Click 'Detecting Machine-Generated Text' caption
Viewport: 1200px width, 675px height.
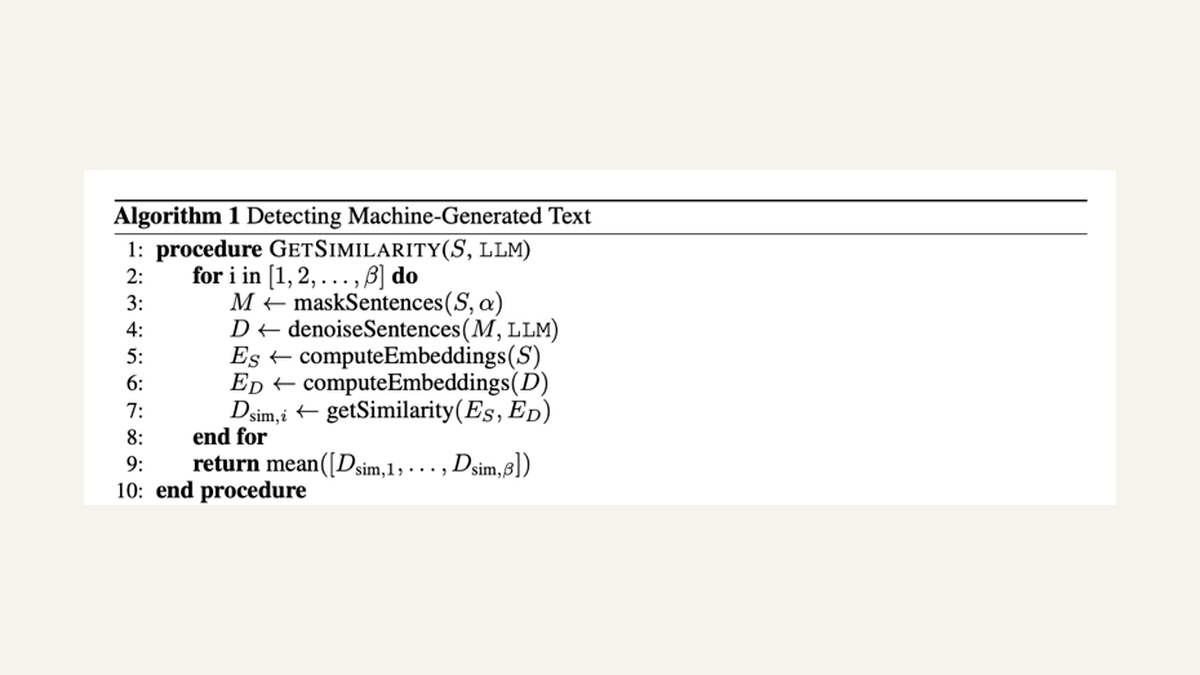tap(419, 216)
